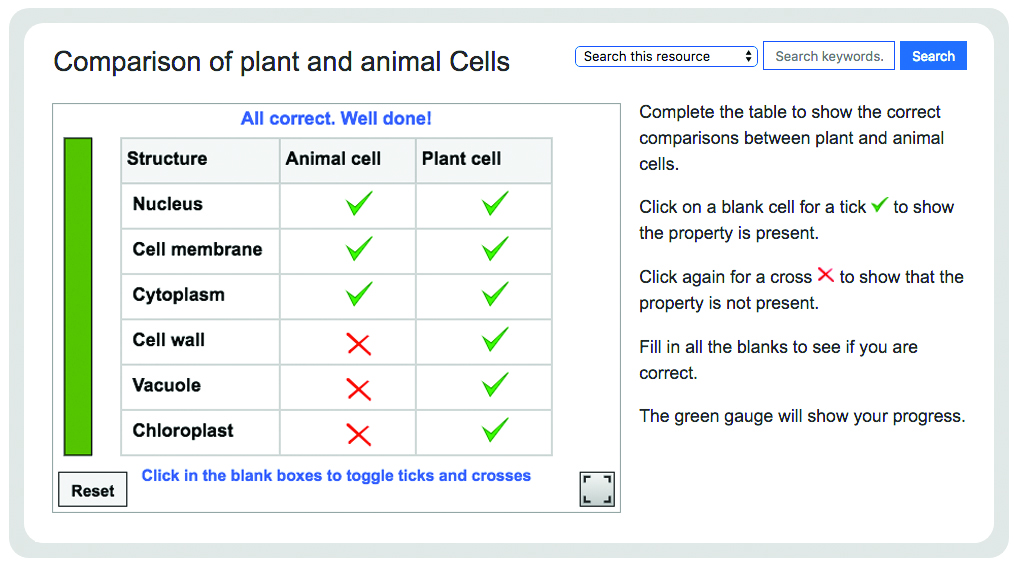The height and width of the screenshot is (568, 1020).
Task: Toggle the Chloroplast animal cell cross
Action: click(x=358, y=435)
